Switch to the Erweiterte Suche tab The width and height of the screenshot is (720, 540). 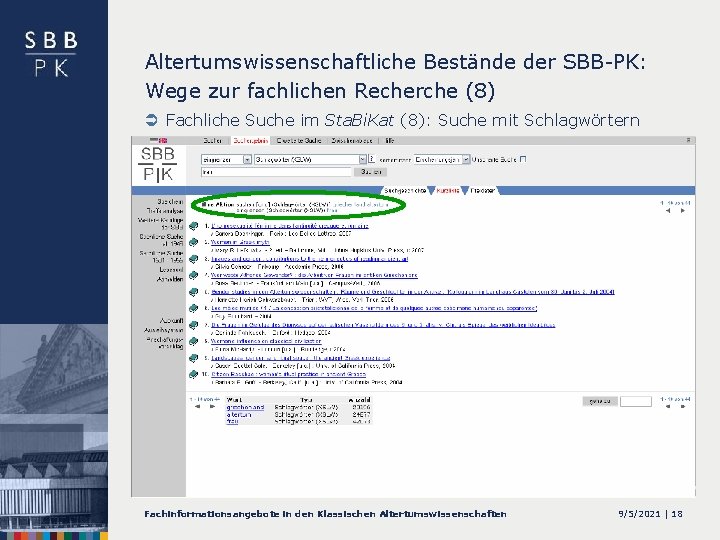(x=298, y=141)
